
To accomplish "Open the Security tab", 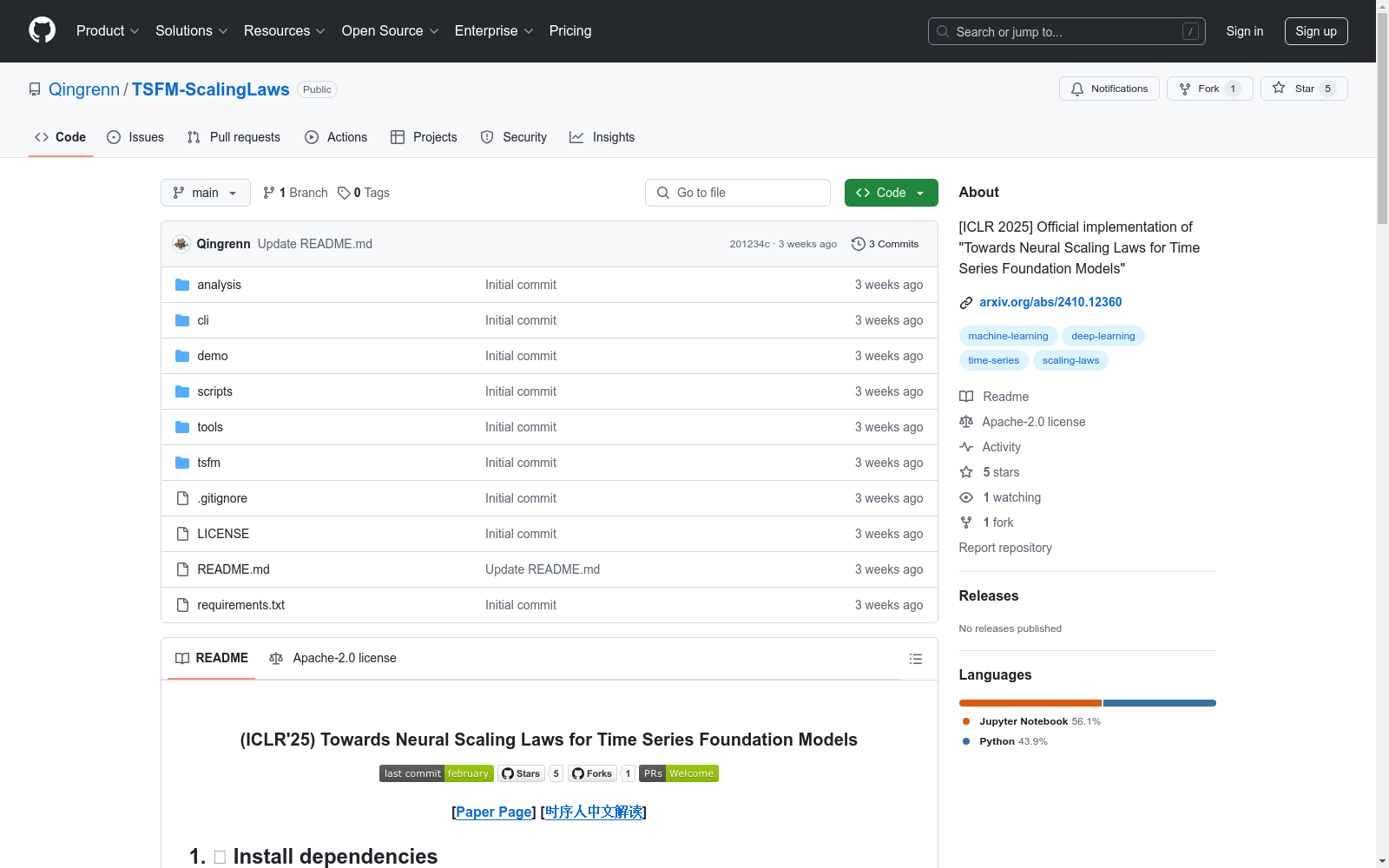I will (x=514, y=137).
